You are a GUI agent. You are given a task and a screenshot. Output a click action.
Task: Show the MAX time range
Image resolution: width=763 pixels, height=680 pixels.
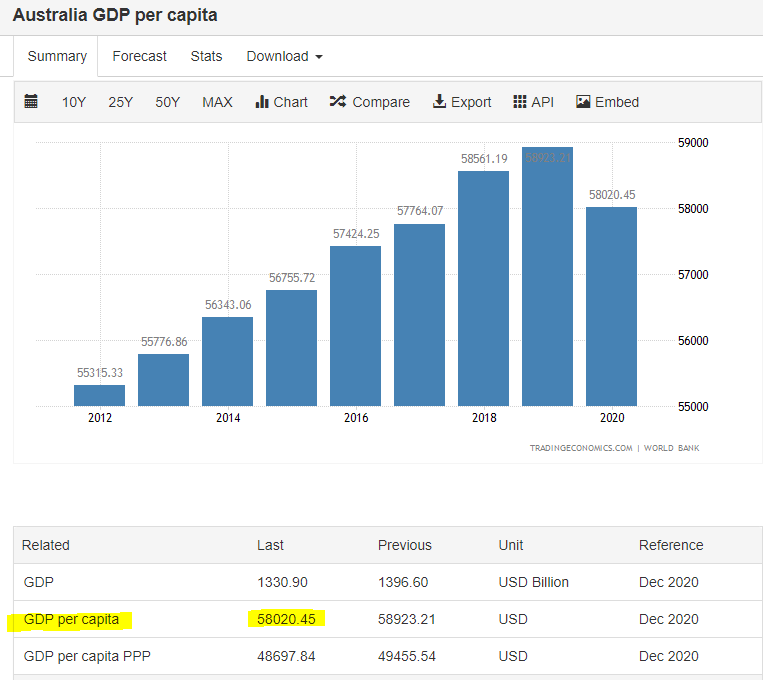pyautogui.click(x=217, y=102)
